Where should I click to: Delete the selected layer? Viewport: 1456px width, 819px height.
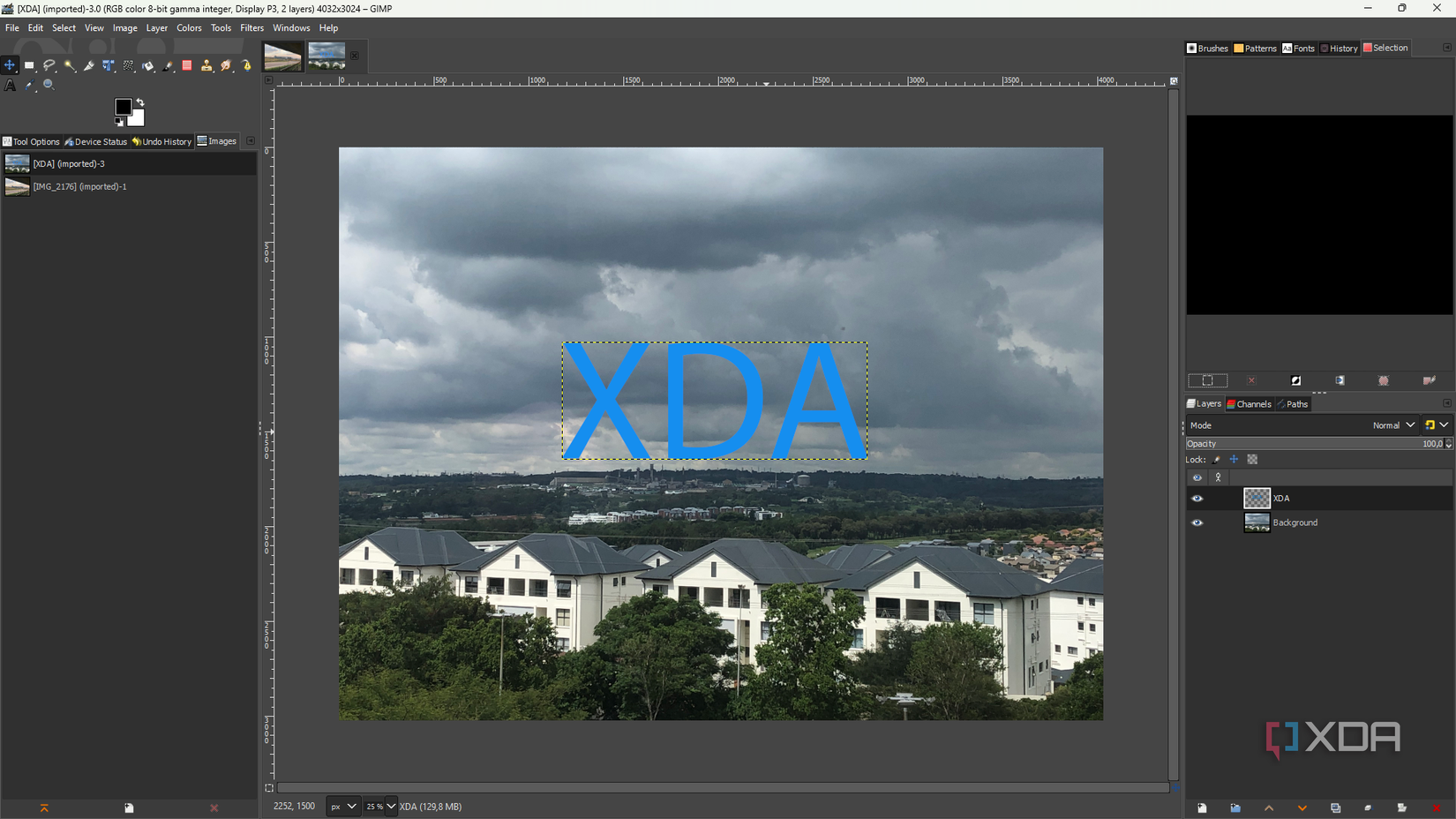[1436, 808]
